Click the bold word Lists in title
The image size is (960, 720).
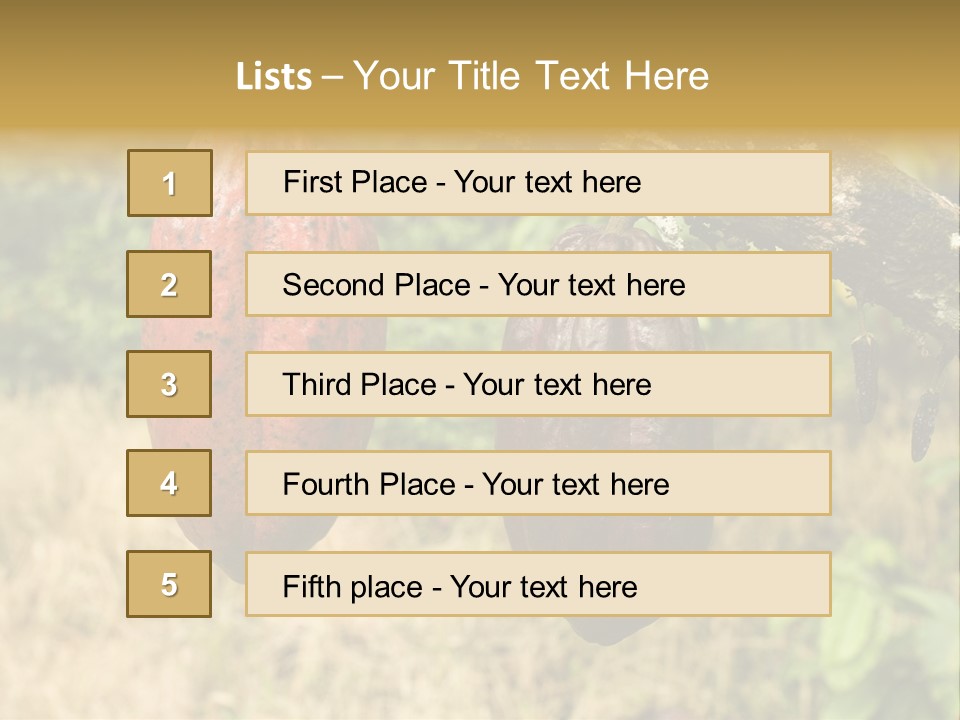tap(273, 76)
